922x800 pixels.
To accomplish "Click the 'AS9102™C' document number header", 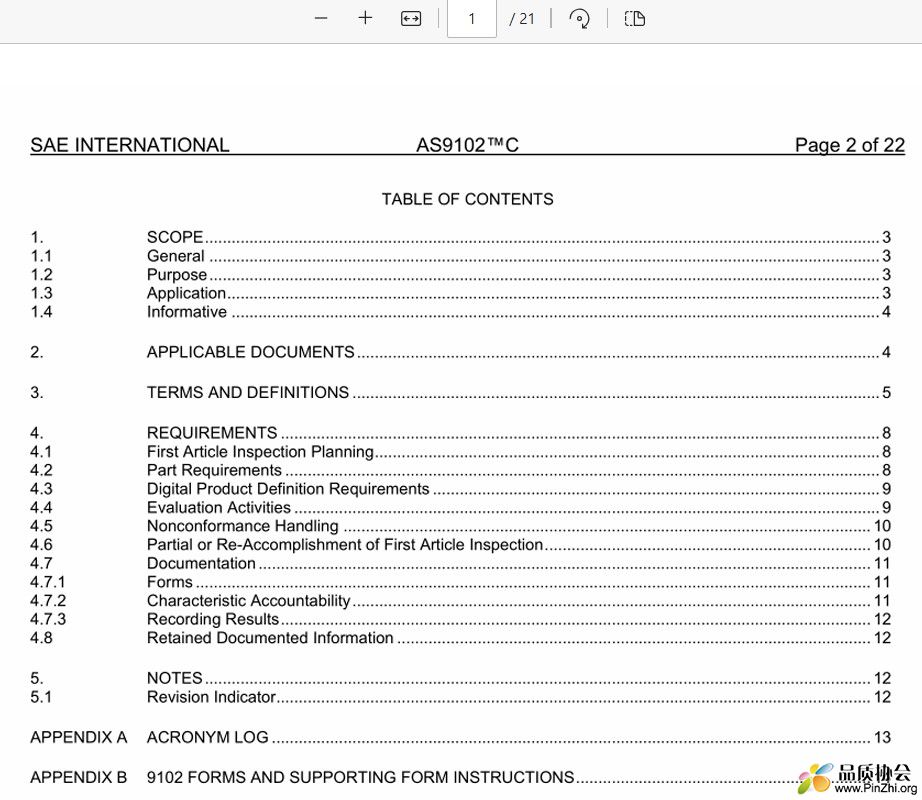I will [x=467, y=145].
